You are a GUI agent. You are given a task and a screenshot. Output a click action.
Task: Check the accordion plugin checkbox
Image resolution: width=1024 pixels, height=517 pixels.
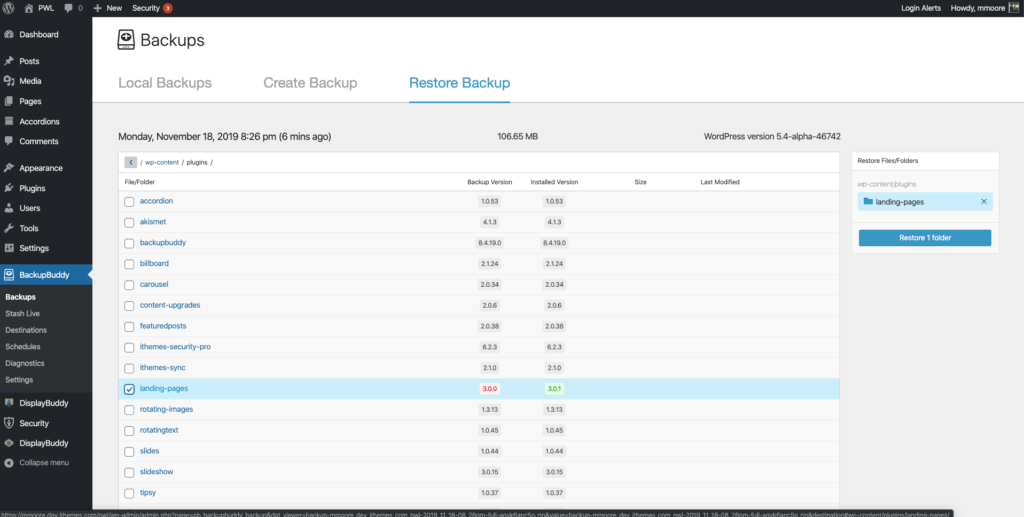click(129, 202)
